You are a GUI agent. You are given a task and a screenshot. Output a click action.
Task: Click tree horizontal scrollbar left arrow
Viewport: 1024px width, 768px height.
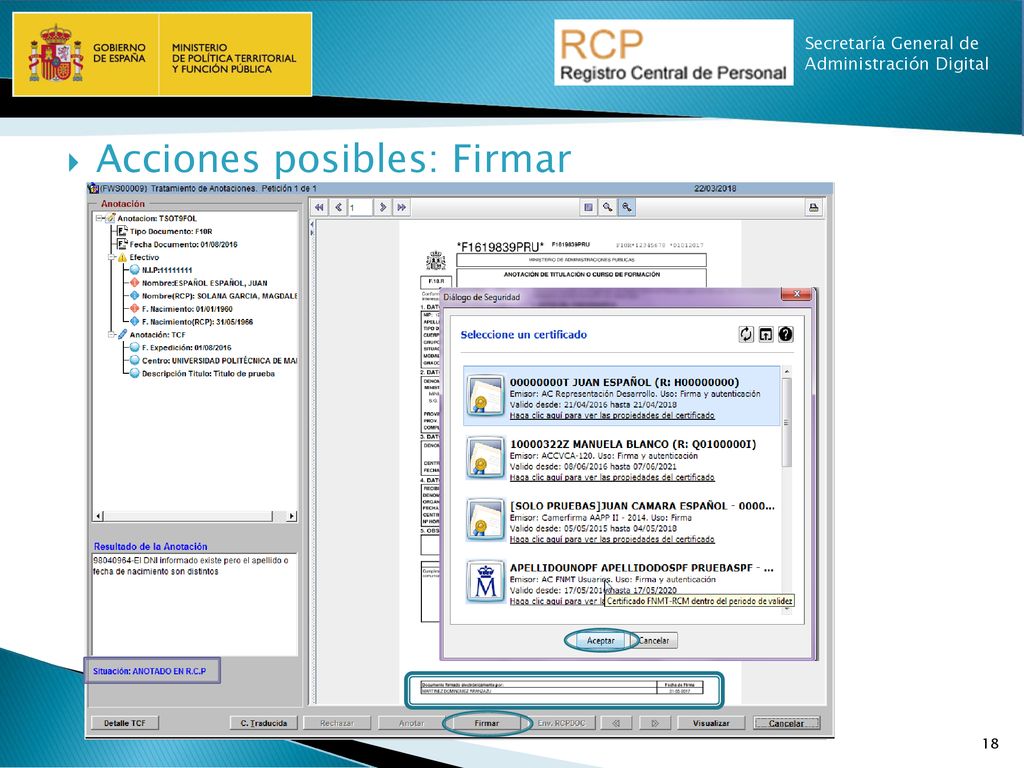pyautogui.click(x=99, y=516)
